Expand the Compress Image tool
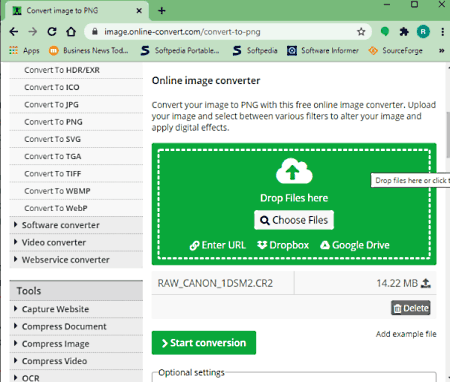The width and height of the screenshot is (450, 382). pos(76,344)
